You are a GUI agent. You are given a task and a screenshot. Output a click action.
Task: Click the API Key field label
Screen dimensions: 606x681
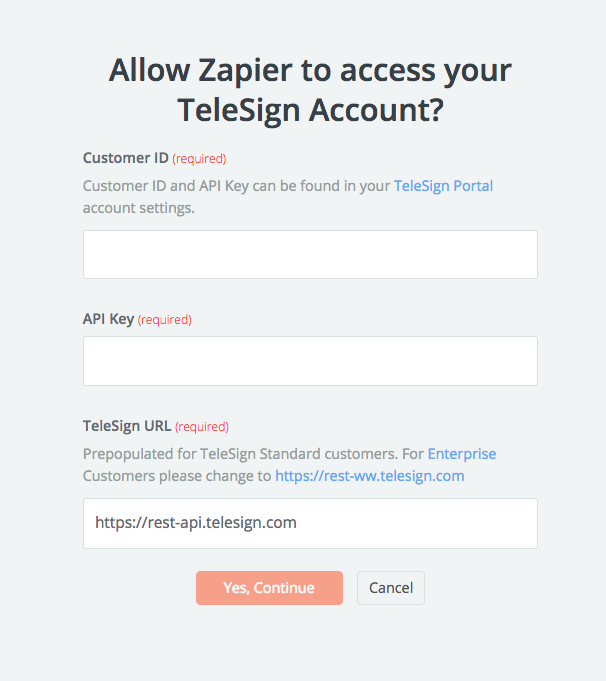click(x=108, y=319)
